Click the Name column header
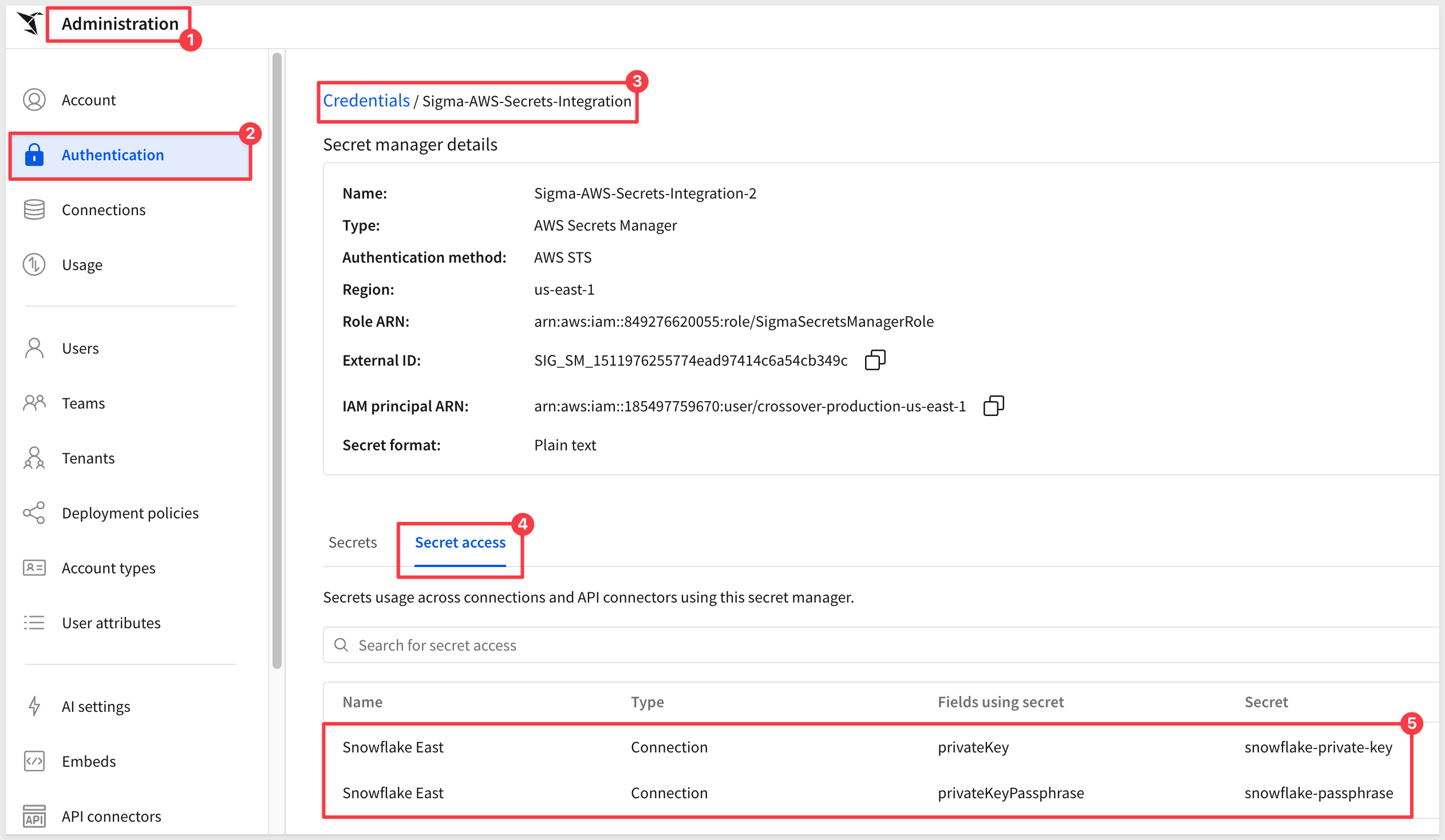1445x840 pixels. point(362,702)
